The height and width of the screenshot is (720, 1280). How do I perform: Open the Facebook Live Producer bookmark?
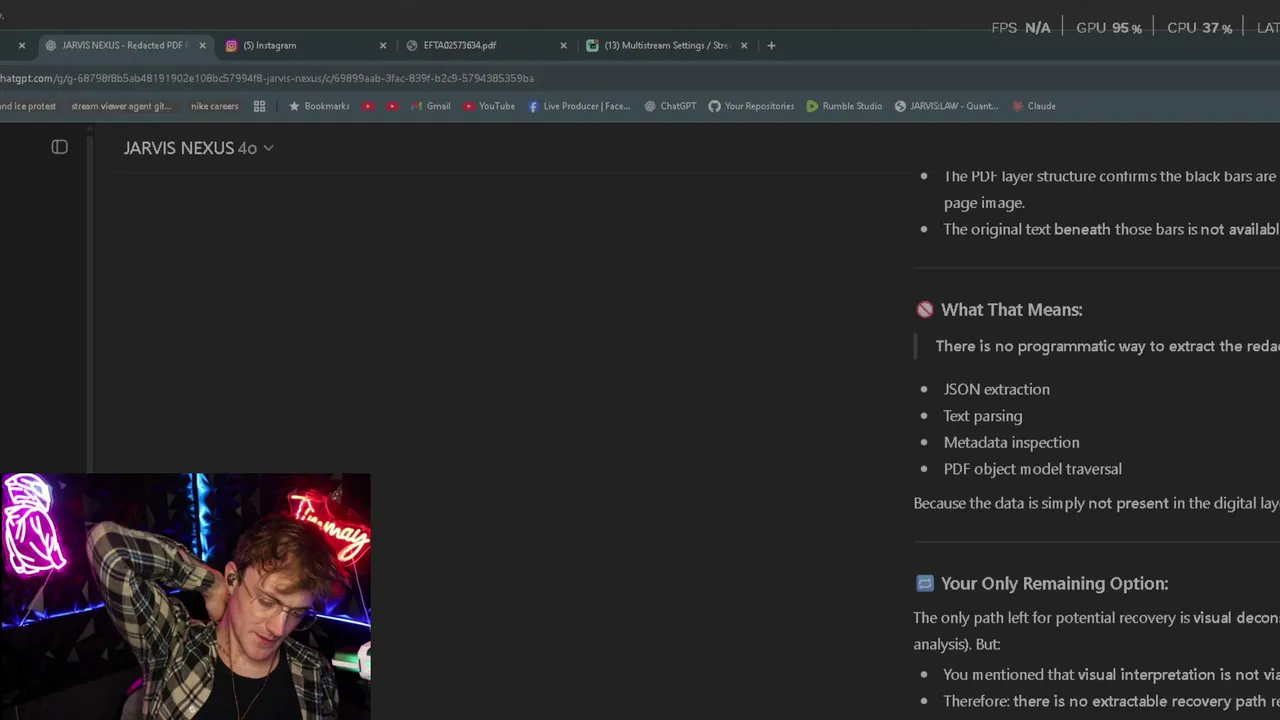coord(579,106)
